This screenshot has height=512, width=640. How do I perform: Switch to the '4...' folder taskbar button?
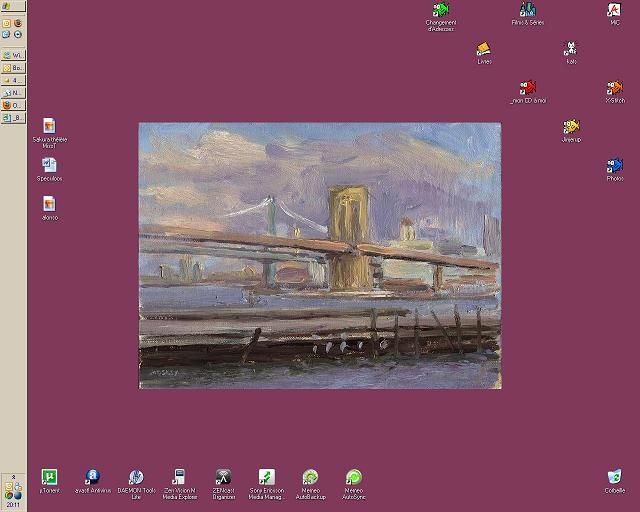point(13,80)
